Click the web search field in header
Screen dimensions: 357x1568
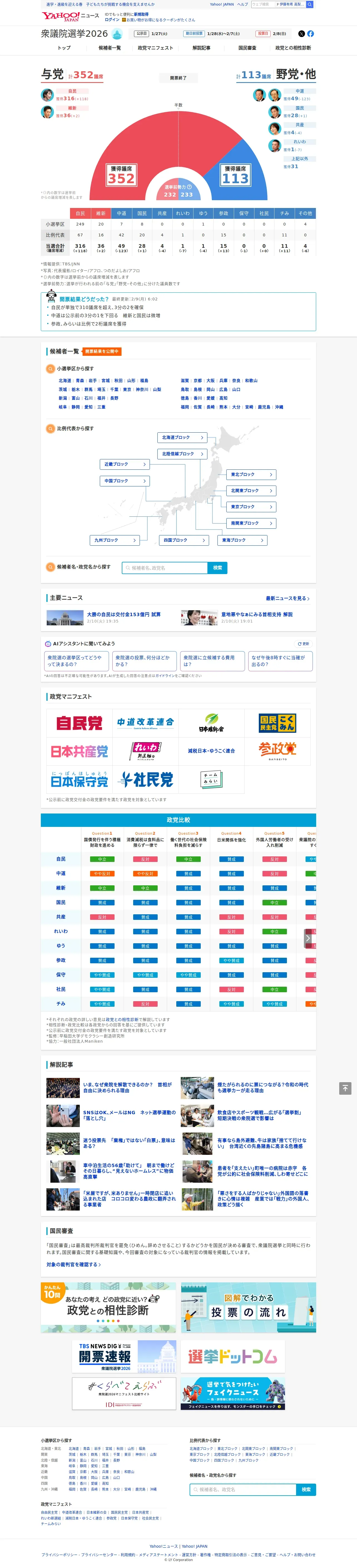coord(263,4)
